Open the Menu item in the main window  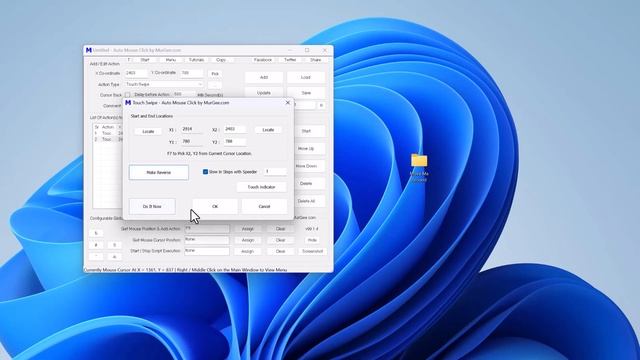click(171, 60)
